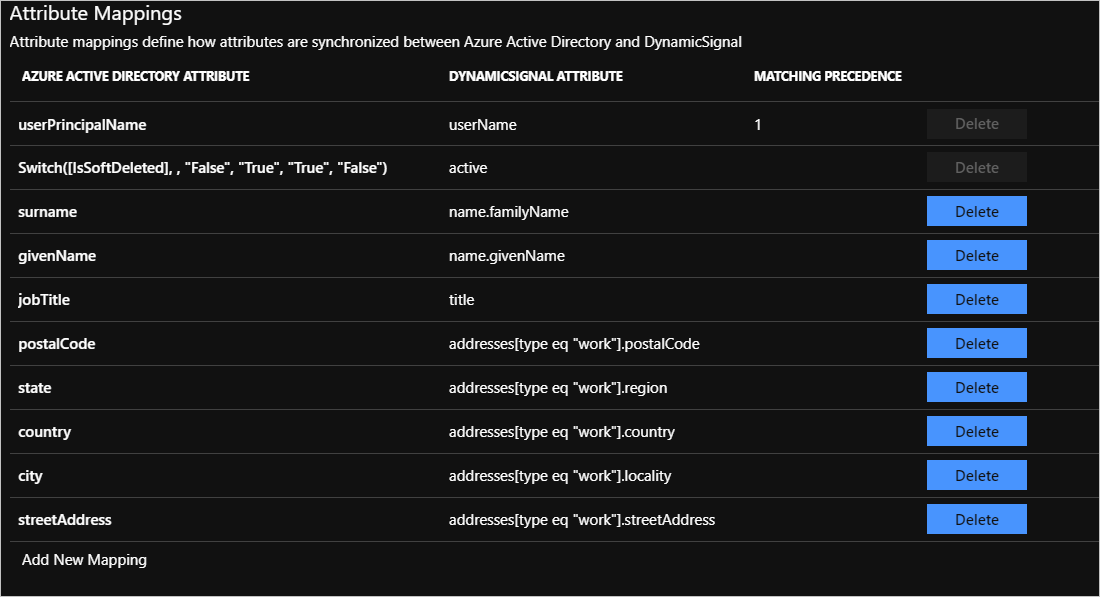Select addresses work region target attribute
The height and width of the screenshot is (597, 1100).
(558, 388)
